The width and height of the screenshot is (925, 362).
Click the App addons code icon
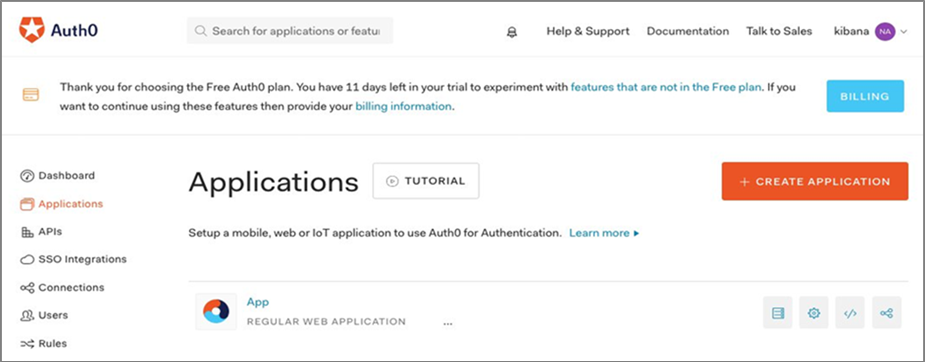(x=850, y=313)
